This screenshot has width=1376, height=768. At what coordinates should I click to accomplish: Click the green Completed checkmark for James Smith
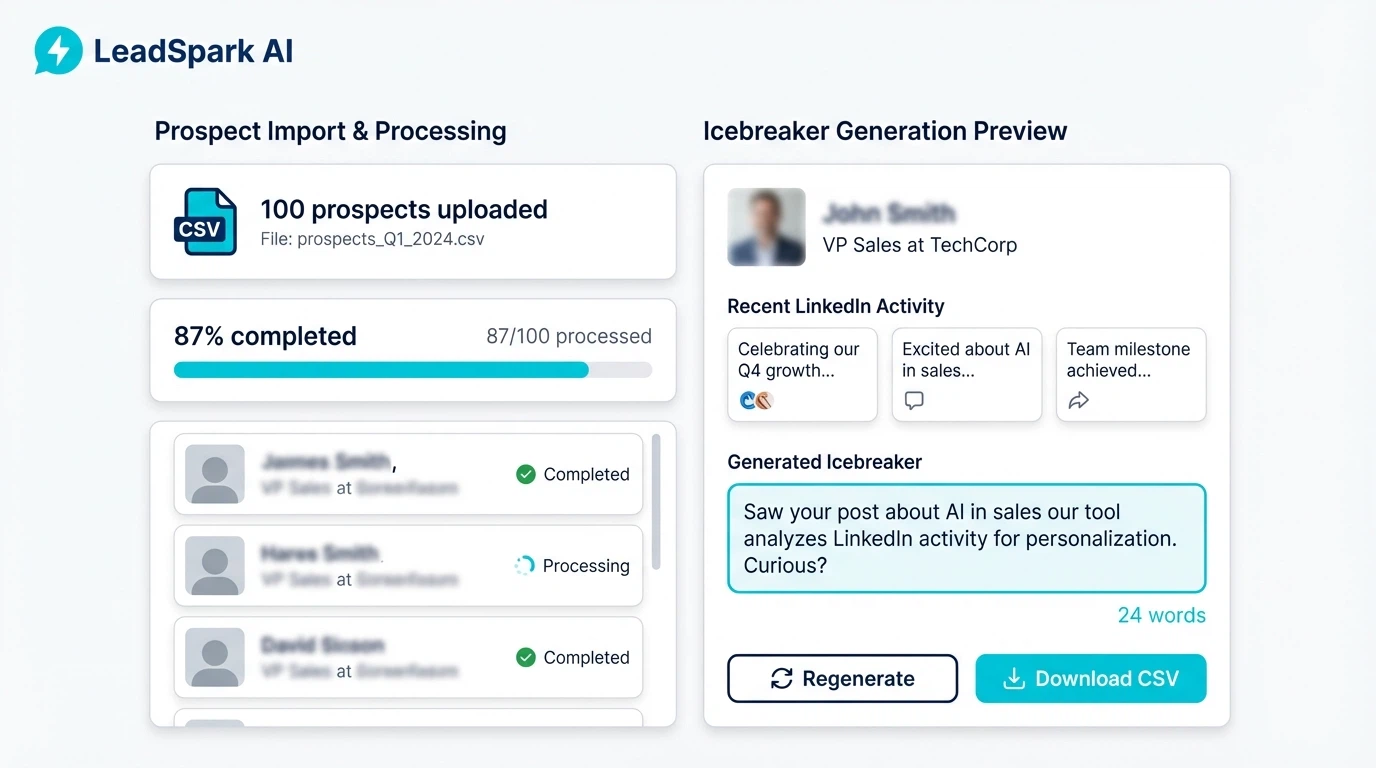point(524,474)
